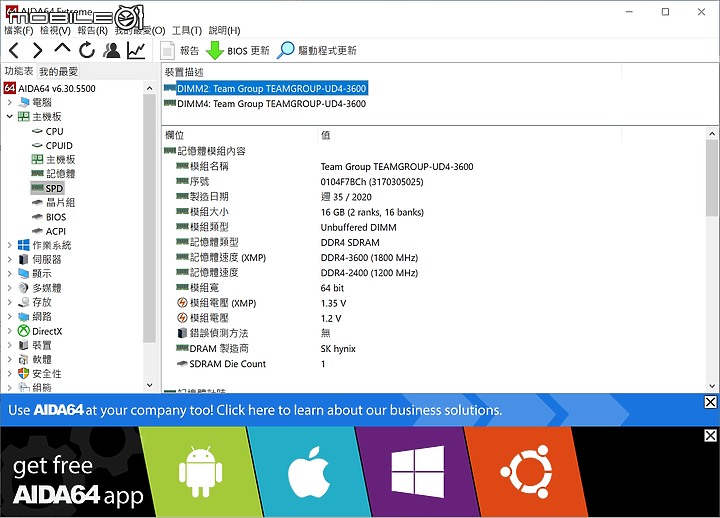720x518 pixels.
Task: Refresh the page with the circular arrow icon
Action: 86,50
